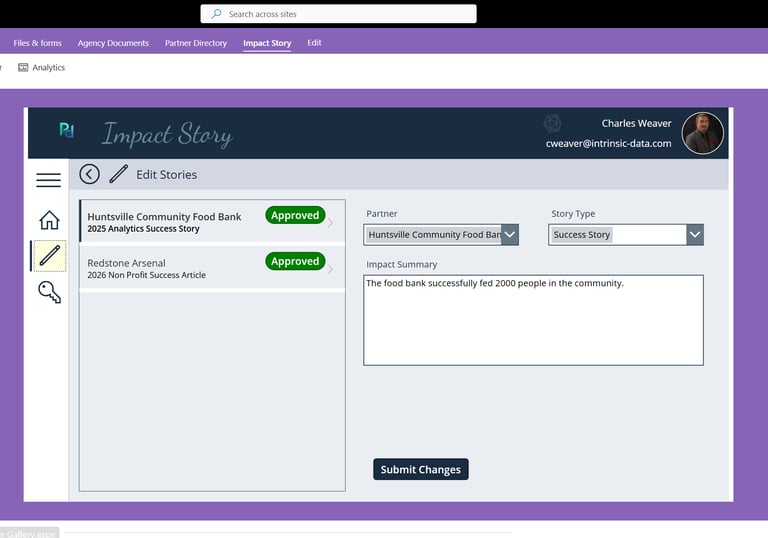Click cweaver@intrinsic-data.com email text
Image resolution: width=768 pixels, height=538 pixels.
[x=608, y=144]
